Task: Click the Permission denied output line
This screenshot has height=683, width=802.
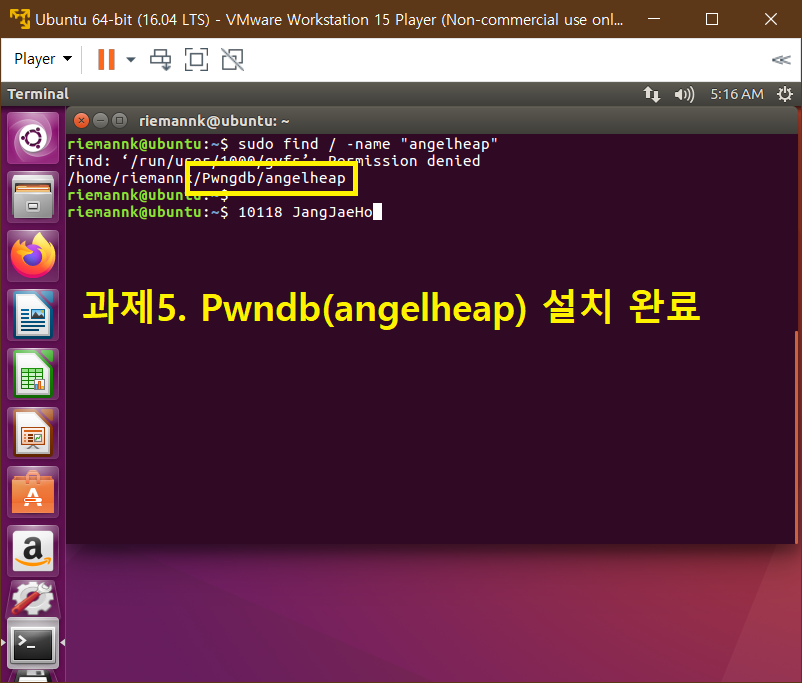Action: pyautogui.click(x=274, y=161)
